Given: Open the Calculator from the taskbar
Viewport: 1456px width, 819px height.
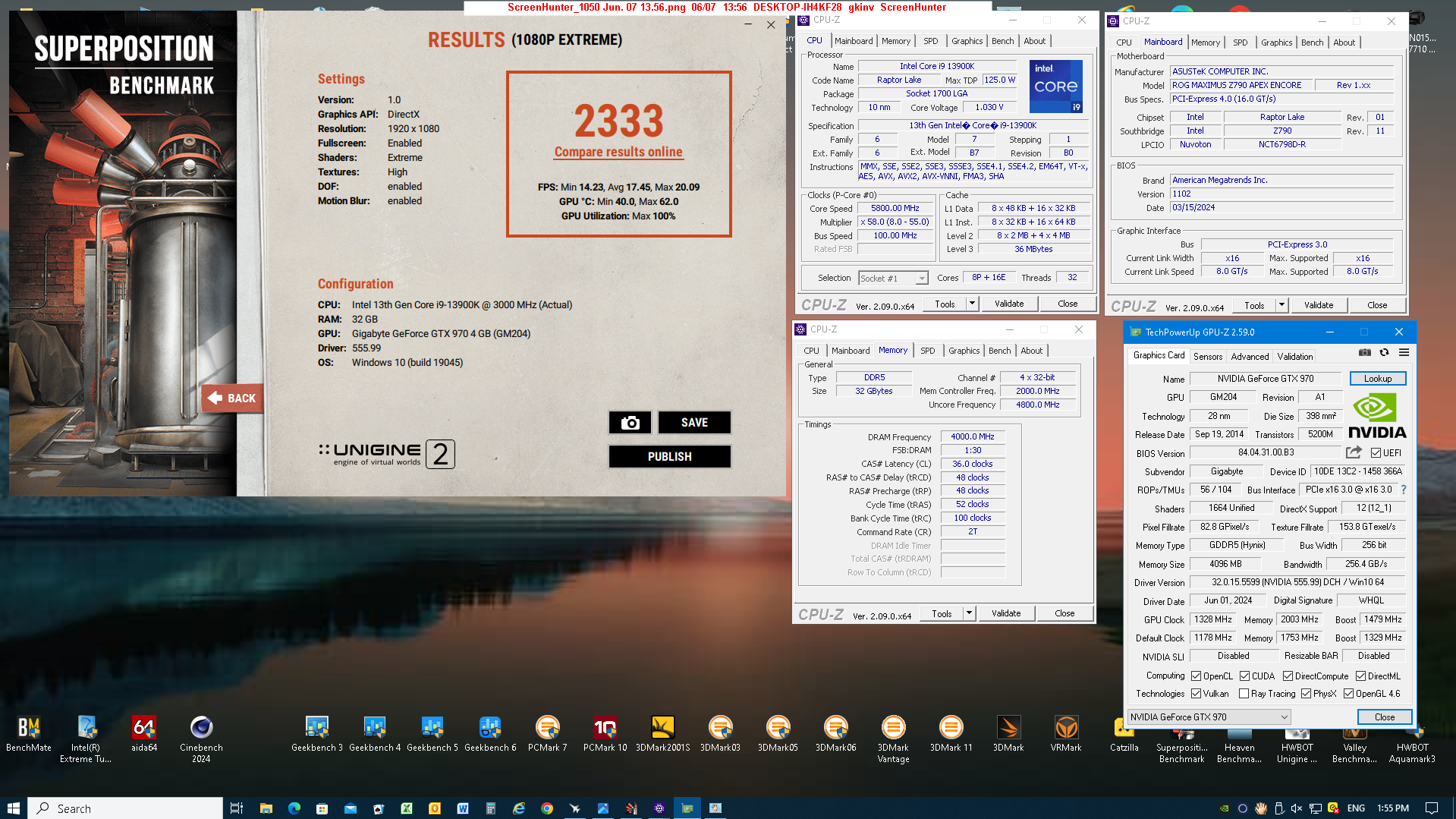Looking at the screenshot, I should [x=490, y=808].
